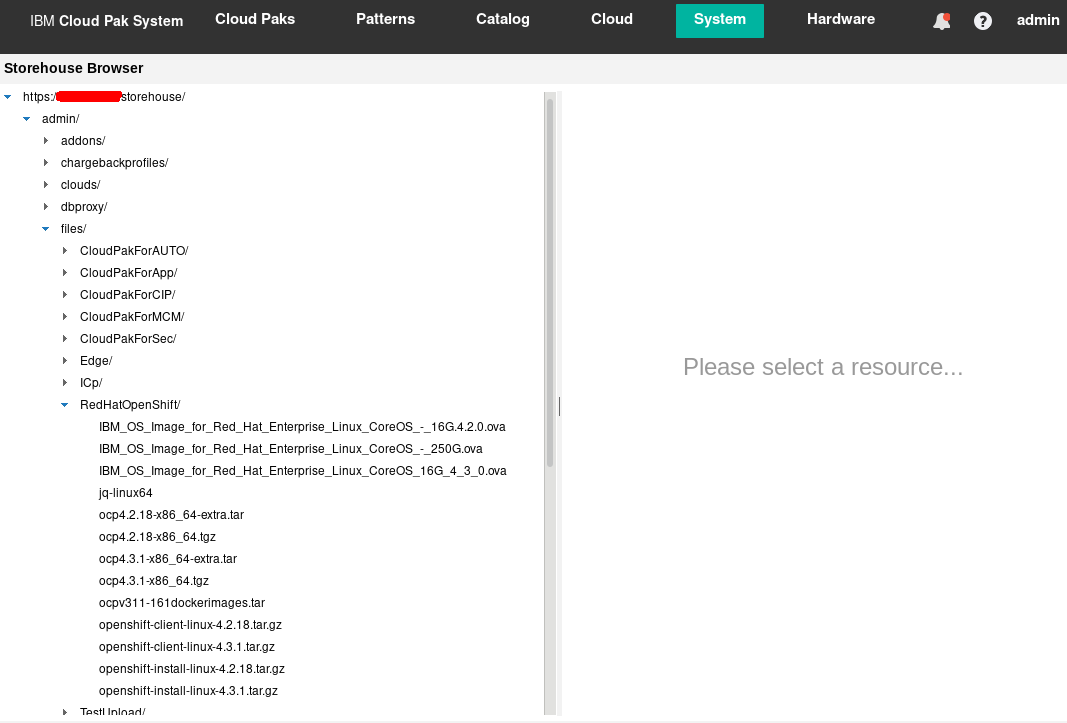Collapse the storehouse root node arrow
This screenshot has width=1067, height=723.
tap(8, 97)
